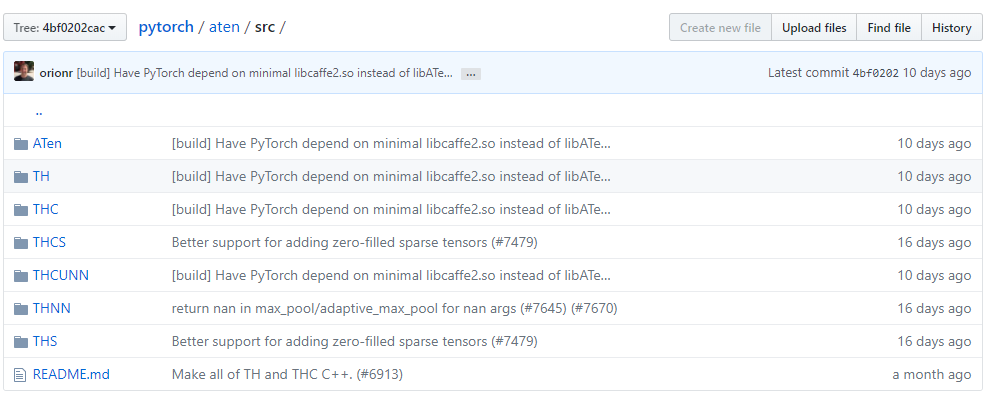Expand commit message with ellipsis button
Image resolution: width=994 pixels, height=394 pixels.
470,74
